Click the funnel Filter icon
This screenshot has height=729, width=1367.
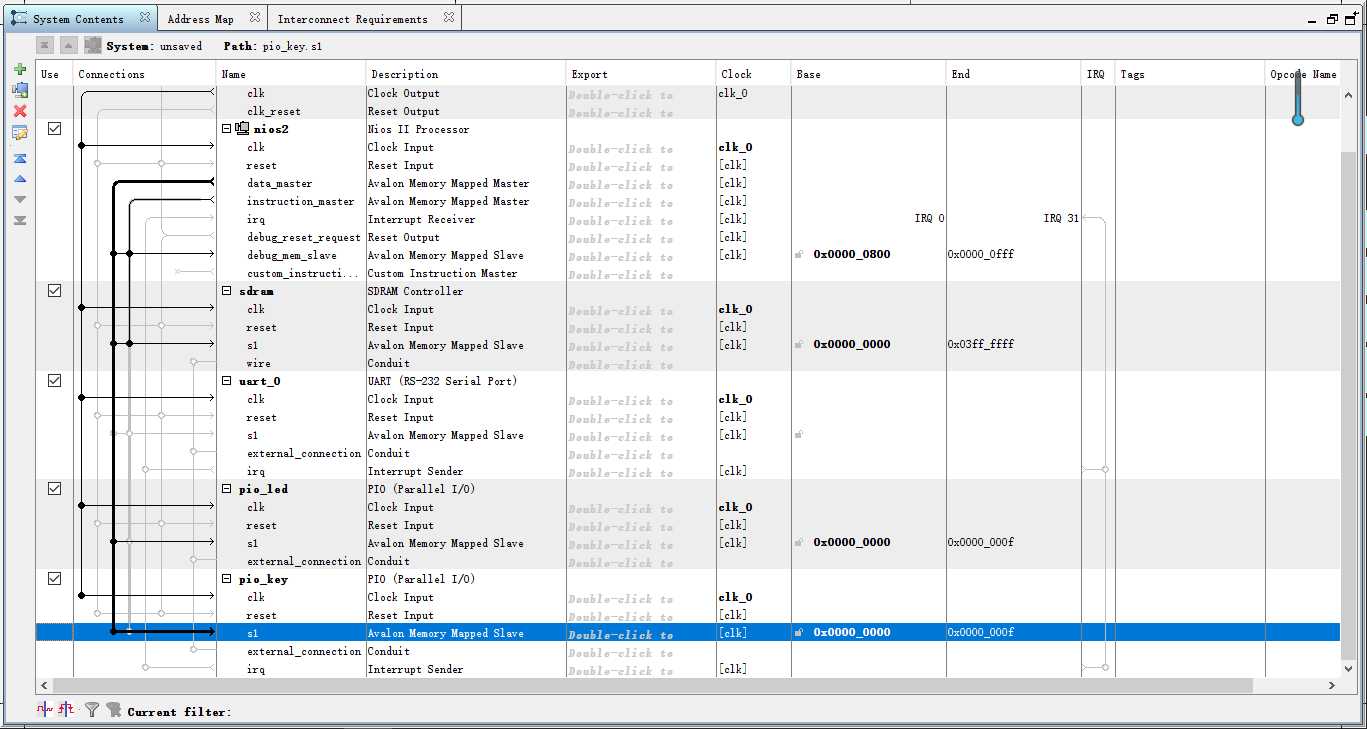(92, 710)
